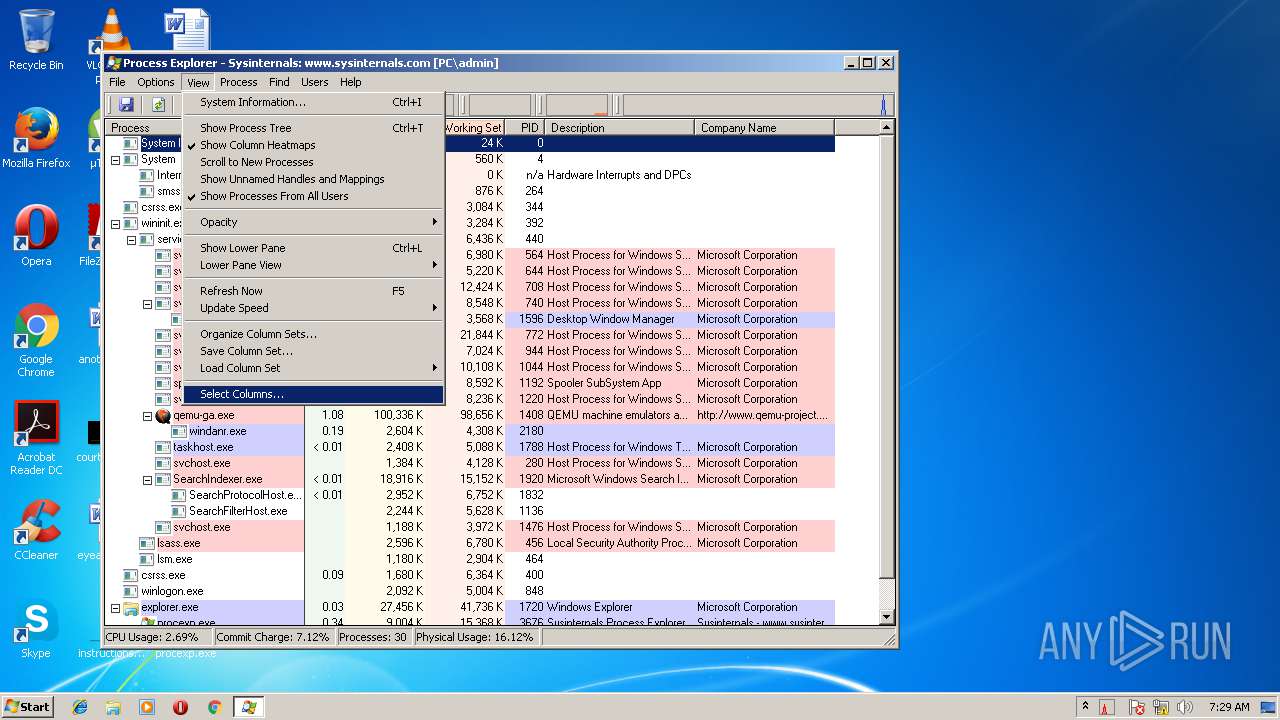This screenshot has width=1280, height=720.
Task: Click the taskbar clock showing 7:29 AM
Action: pos(1228,707)
